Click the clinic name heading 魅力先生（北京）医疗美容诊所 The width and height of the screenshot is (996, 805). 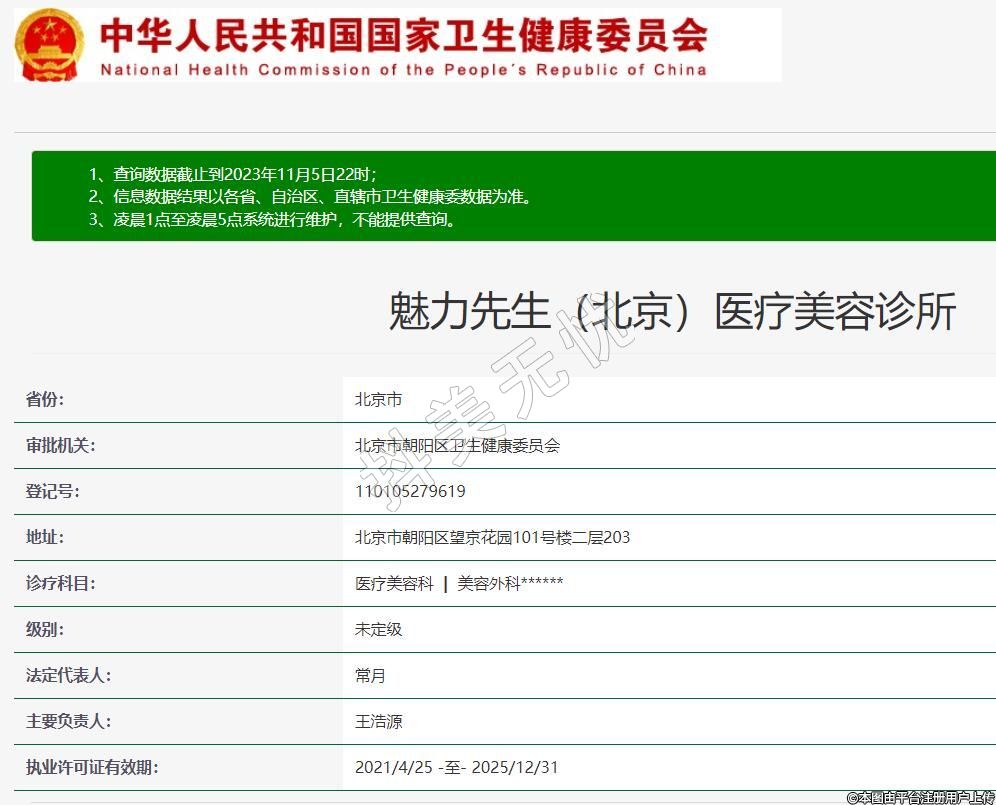coord(672,313)
